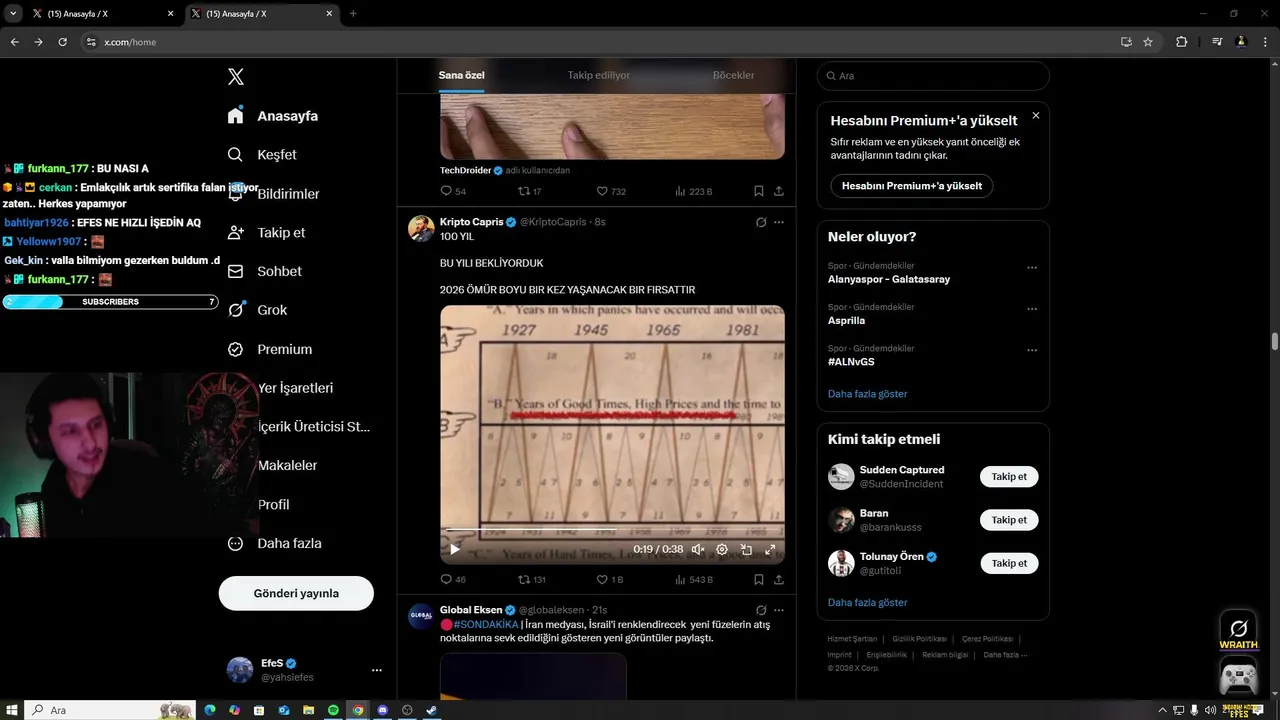Reply to Kripto Capris post (46)

[x=453, y=579]
